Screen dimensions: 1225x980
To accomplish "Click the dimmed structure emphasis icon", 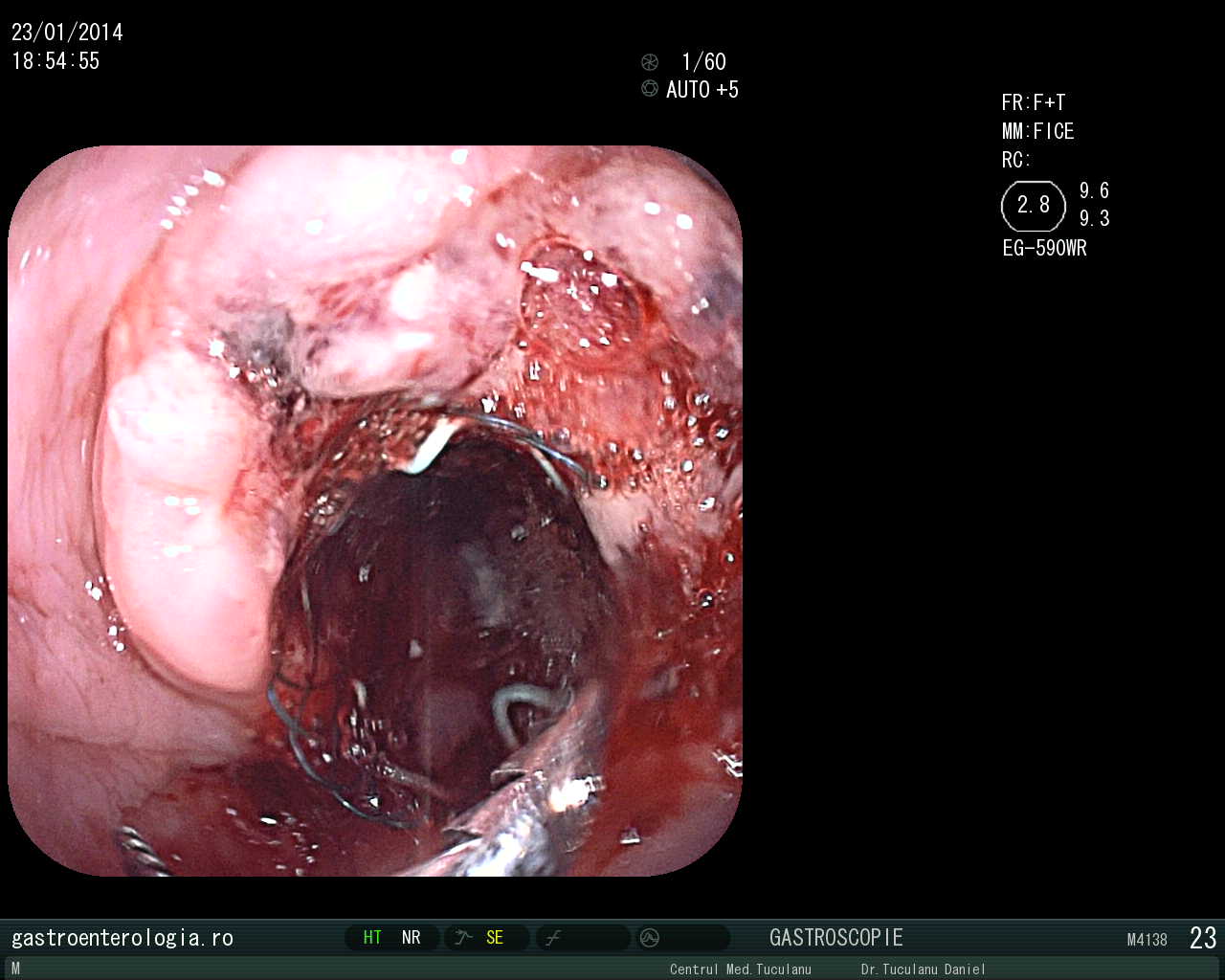I will [553, 938].
